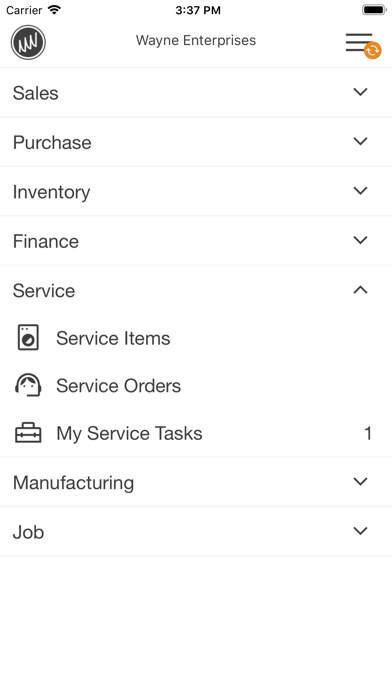The height and width of the screenshot is (696, 392).
Task: Expand the Purchase section chevron
Action: coord(360,141)
